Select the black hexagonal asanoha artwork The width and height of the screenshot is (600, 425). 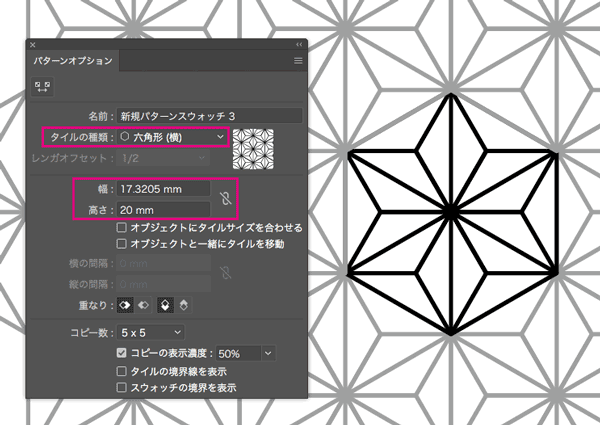pyautogui.click(x=452, y=213)
